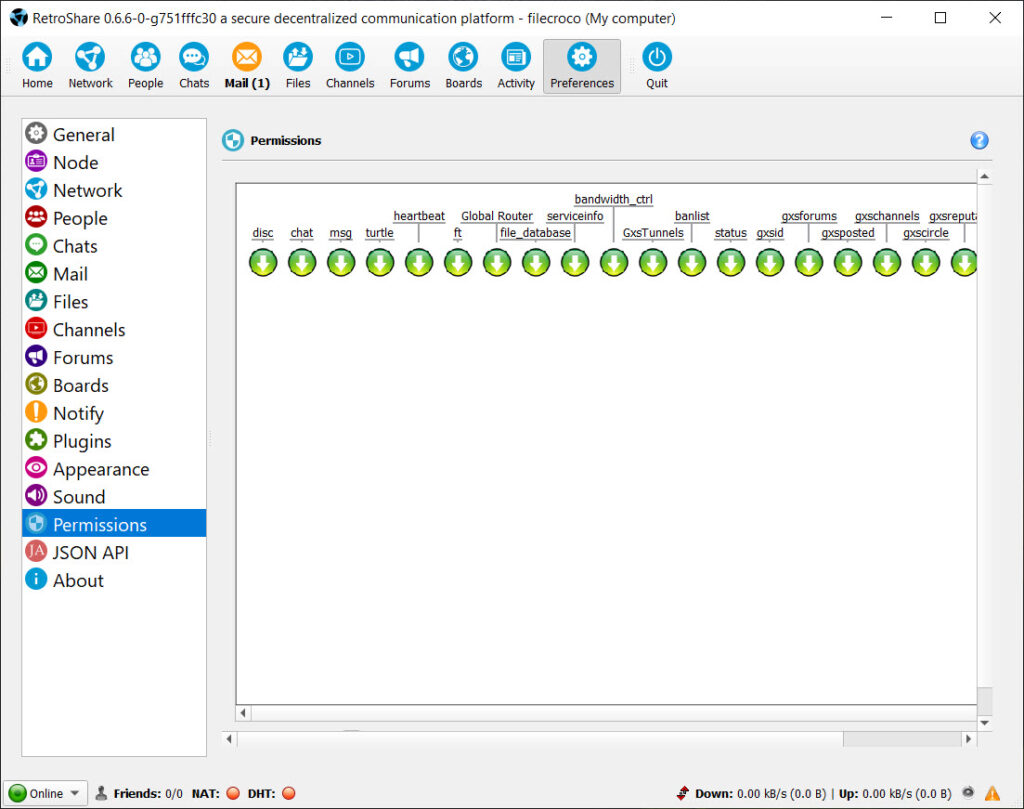The width and height of the screenshot is (1024, 809).
Task: Toggle the chat service permission switch
Action: (302, 262)
